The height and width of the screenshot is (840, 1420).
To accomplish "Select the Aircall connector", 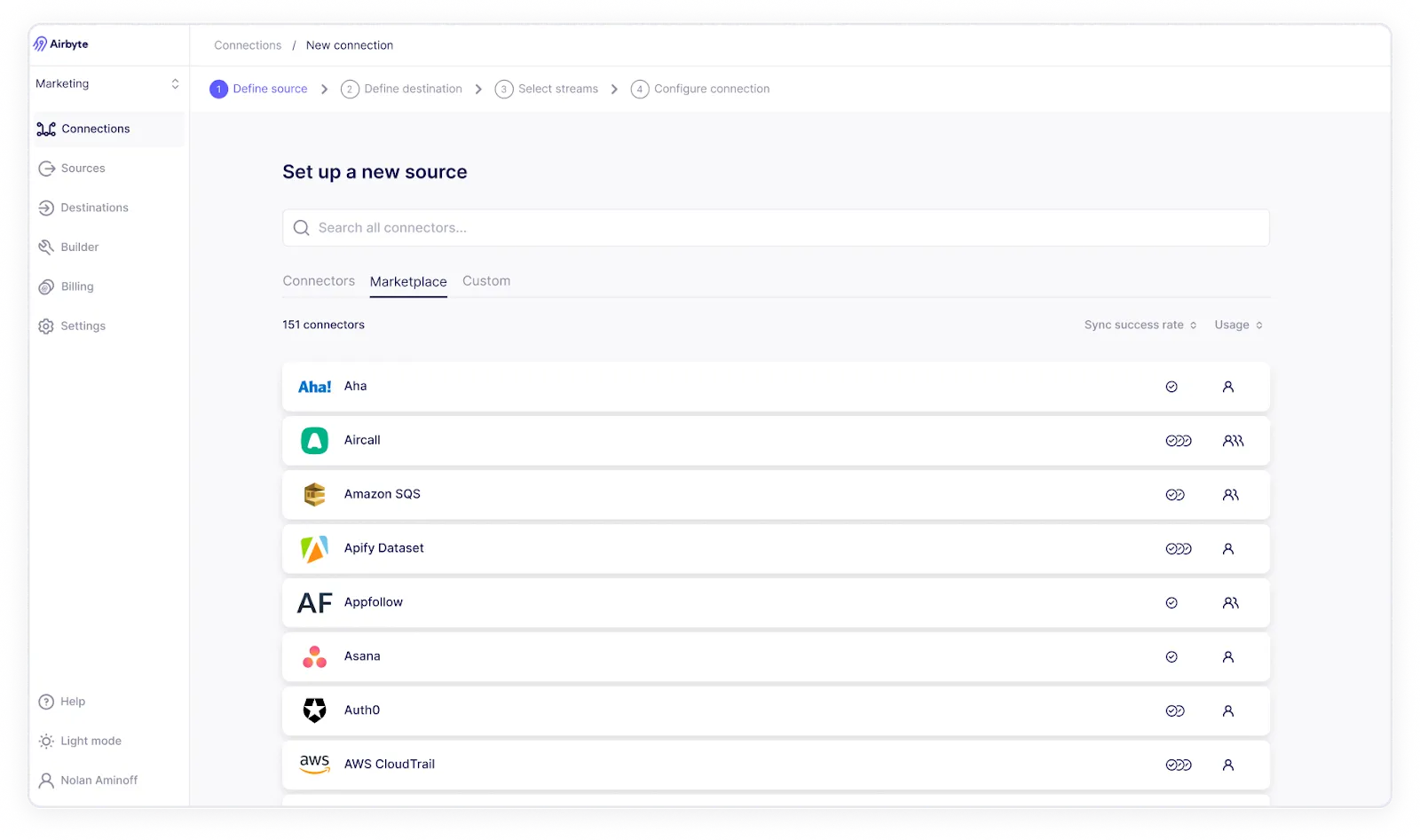I will tap(776, 441).
